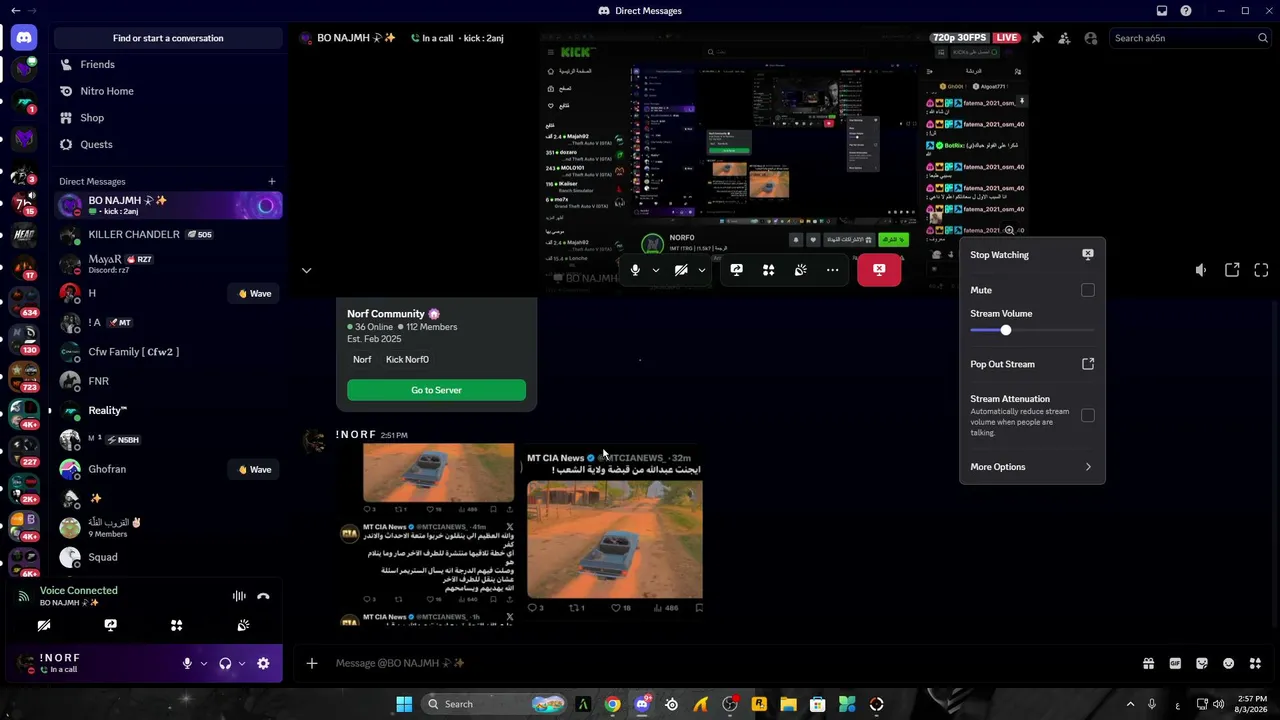Tick the Mute checkbox in stream menu
Viewport: 1280px width, 720px height.
(1088, 290)
